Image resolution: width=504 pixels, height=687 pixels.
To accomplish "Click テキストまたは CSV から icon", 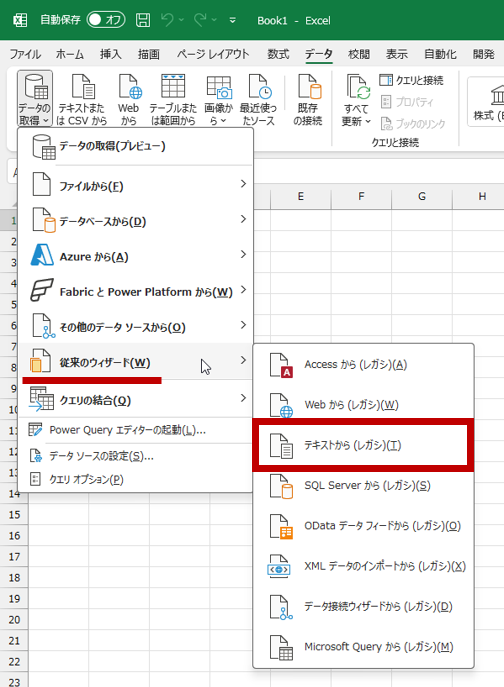I will click(82, 99).
